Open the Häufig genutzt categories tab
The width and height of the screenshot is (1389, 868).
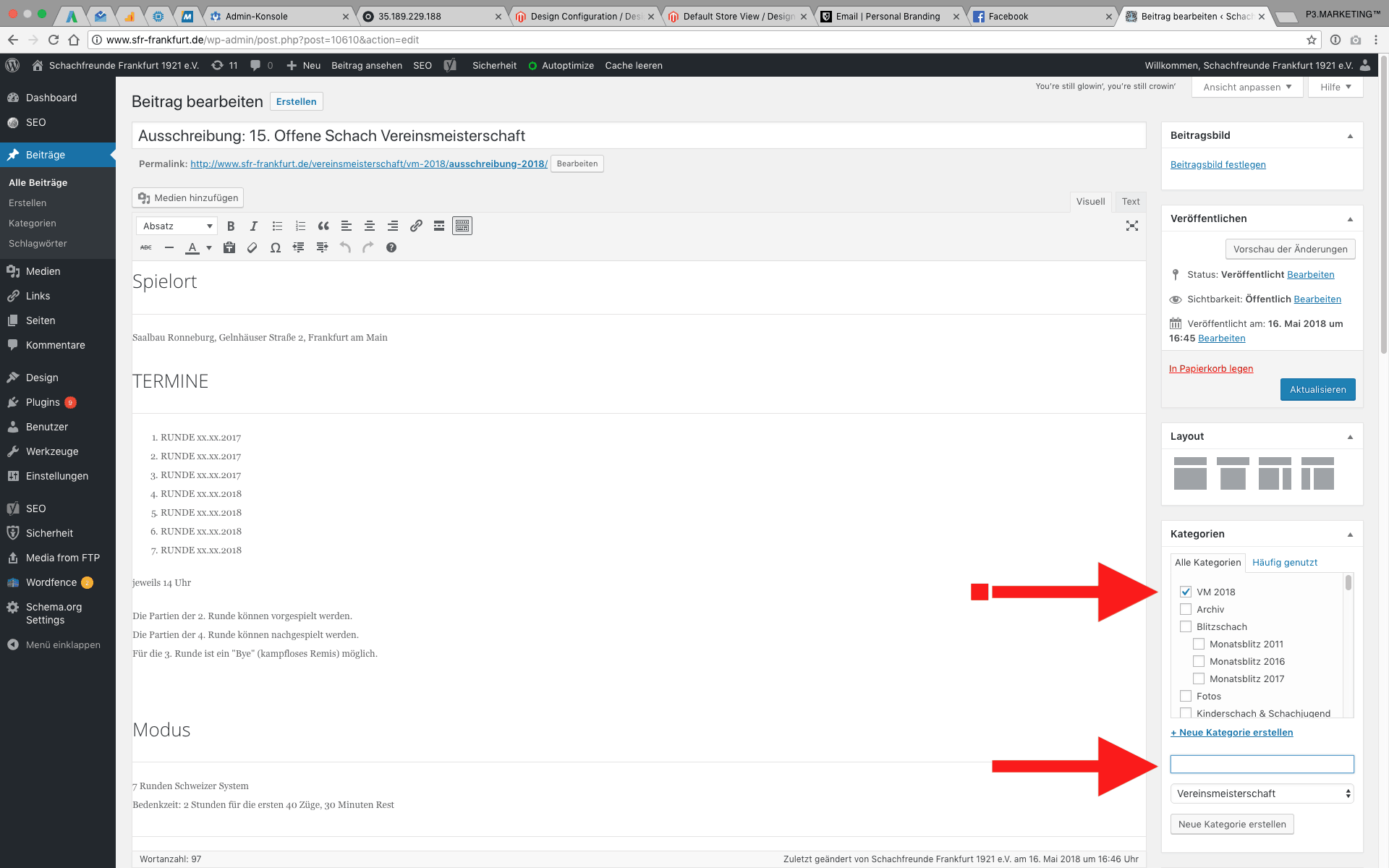point(1284,562)
